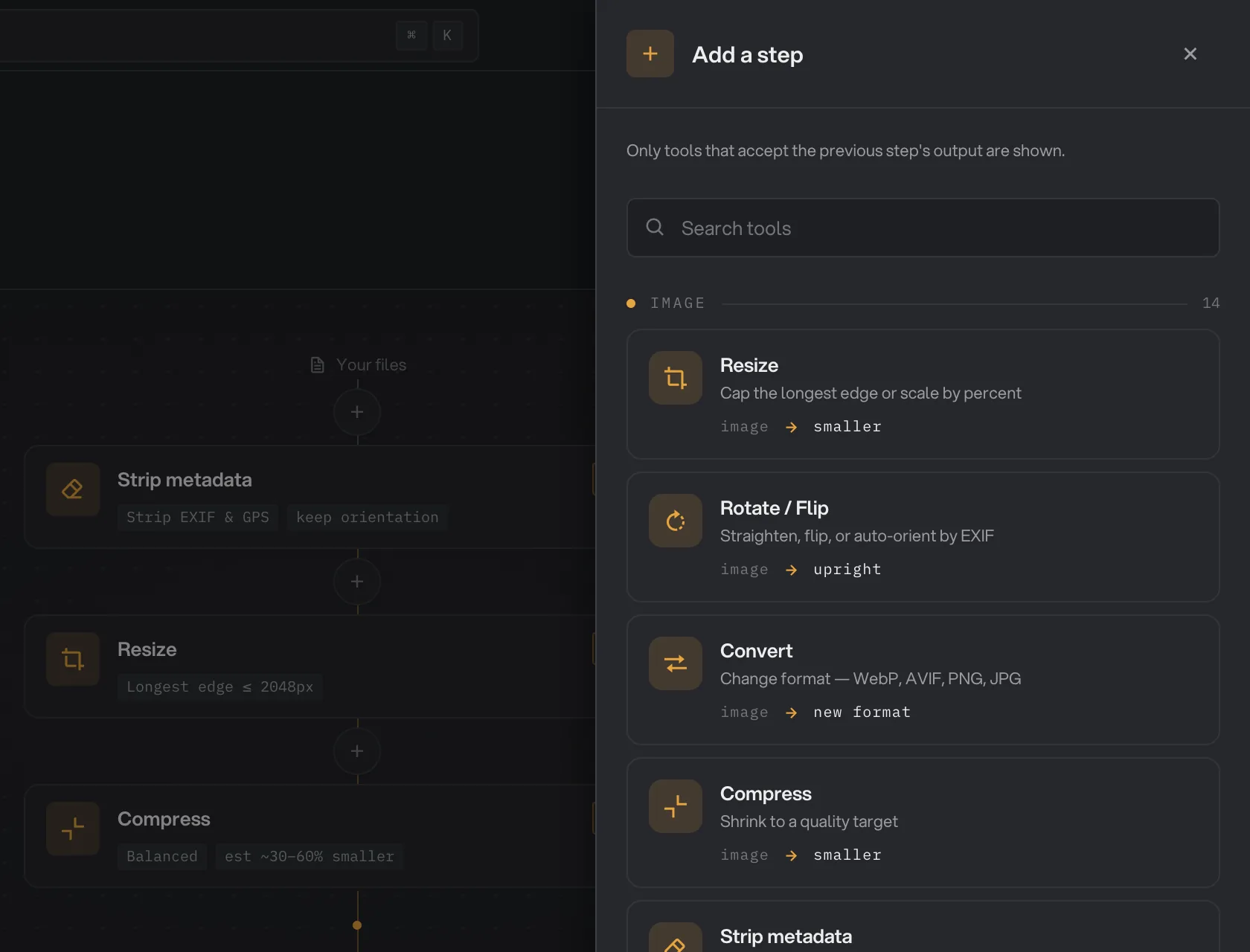This screenshot has width=1250, height=952.
Task: Click the magnifier icon in search box
Action: (655, 227)
